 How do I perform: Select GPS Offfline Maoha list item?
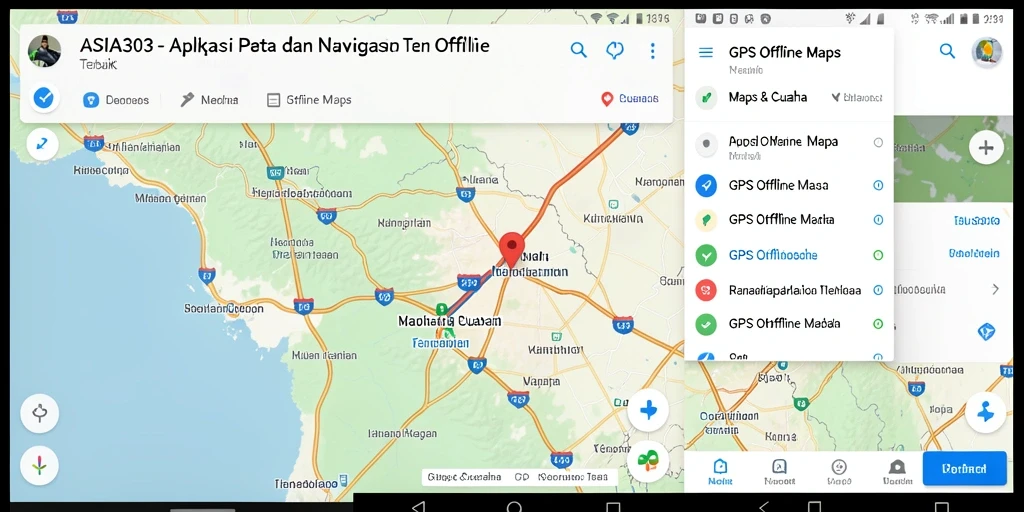point(788,220)
